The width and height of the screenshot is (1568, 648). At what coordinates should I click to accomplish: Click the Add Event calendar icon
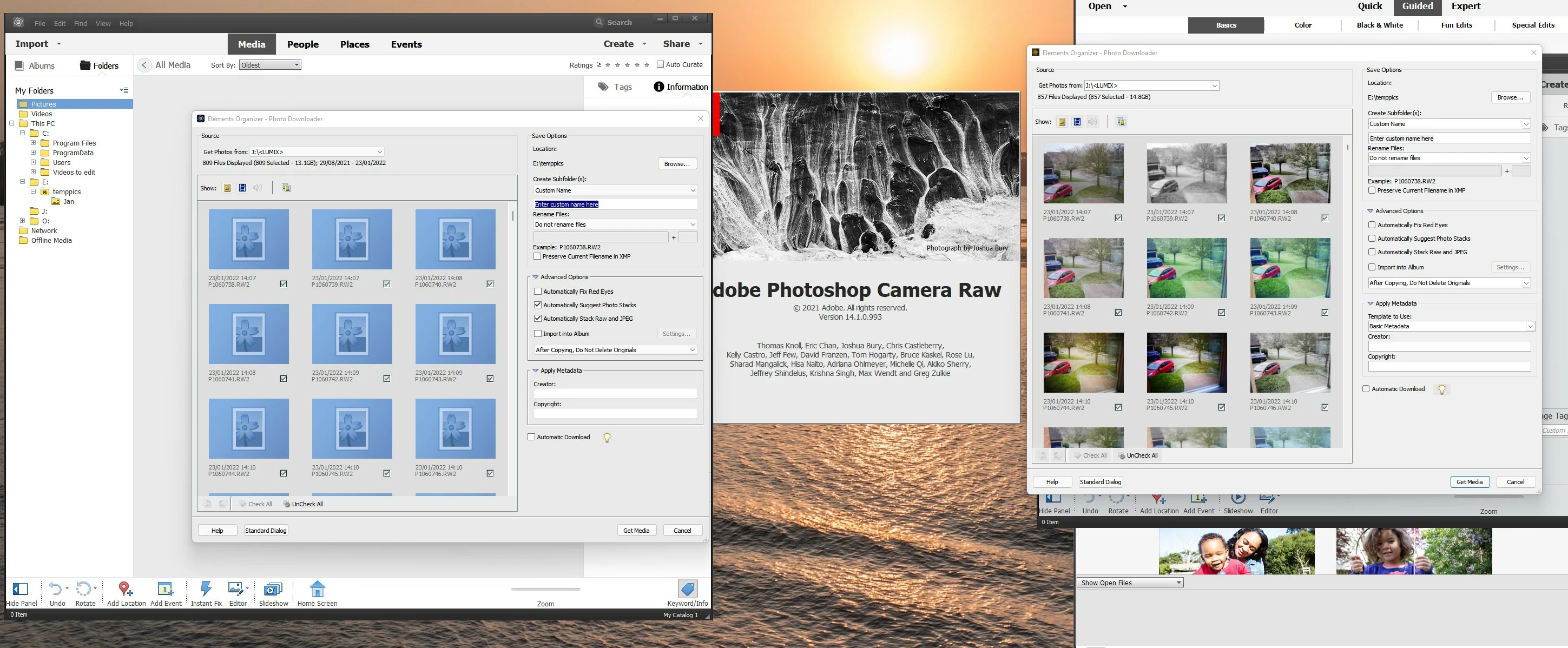point(165,589)
